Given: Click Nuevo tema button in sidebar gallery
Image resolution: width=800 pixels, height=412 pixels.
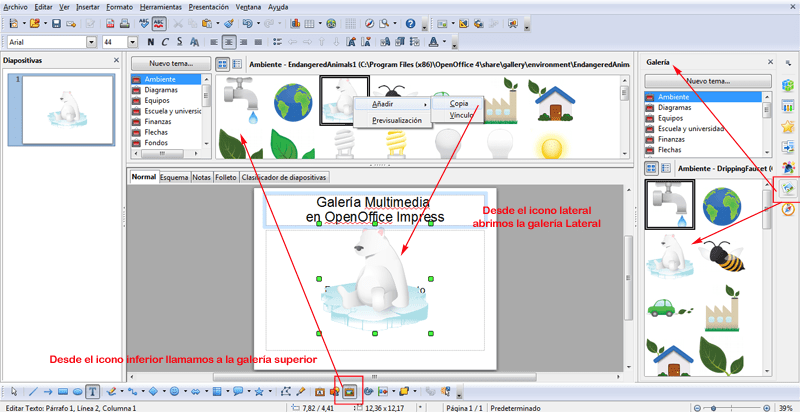Looking at the screenshot, I should (x=708, y=81).
